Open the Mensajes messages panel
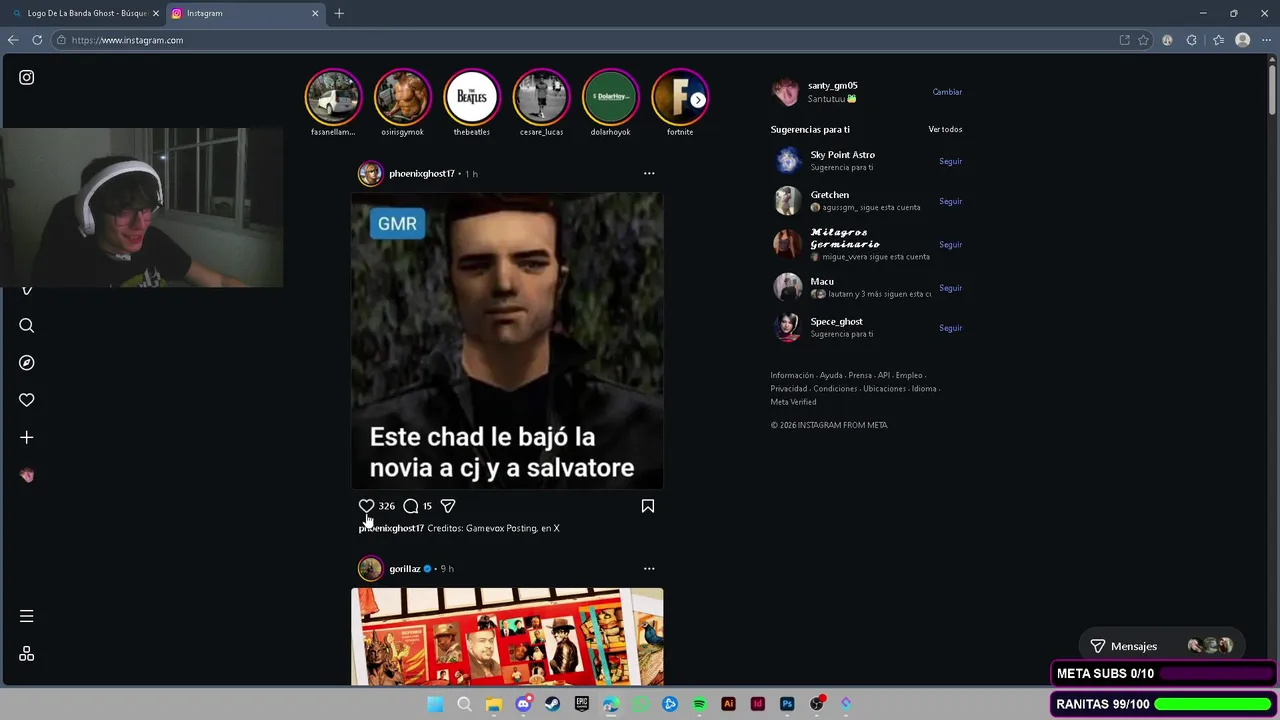This screenshot has width=1280, height=720. pos(1161,646)
